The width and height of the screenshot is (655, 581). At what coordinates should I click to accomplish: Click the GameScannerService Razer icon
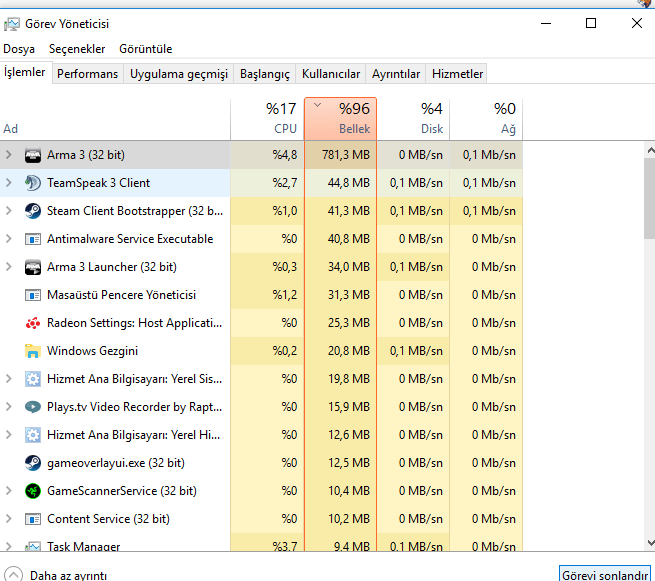coord(33,491)
